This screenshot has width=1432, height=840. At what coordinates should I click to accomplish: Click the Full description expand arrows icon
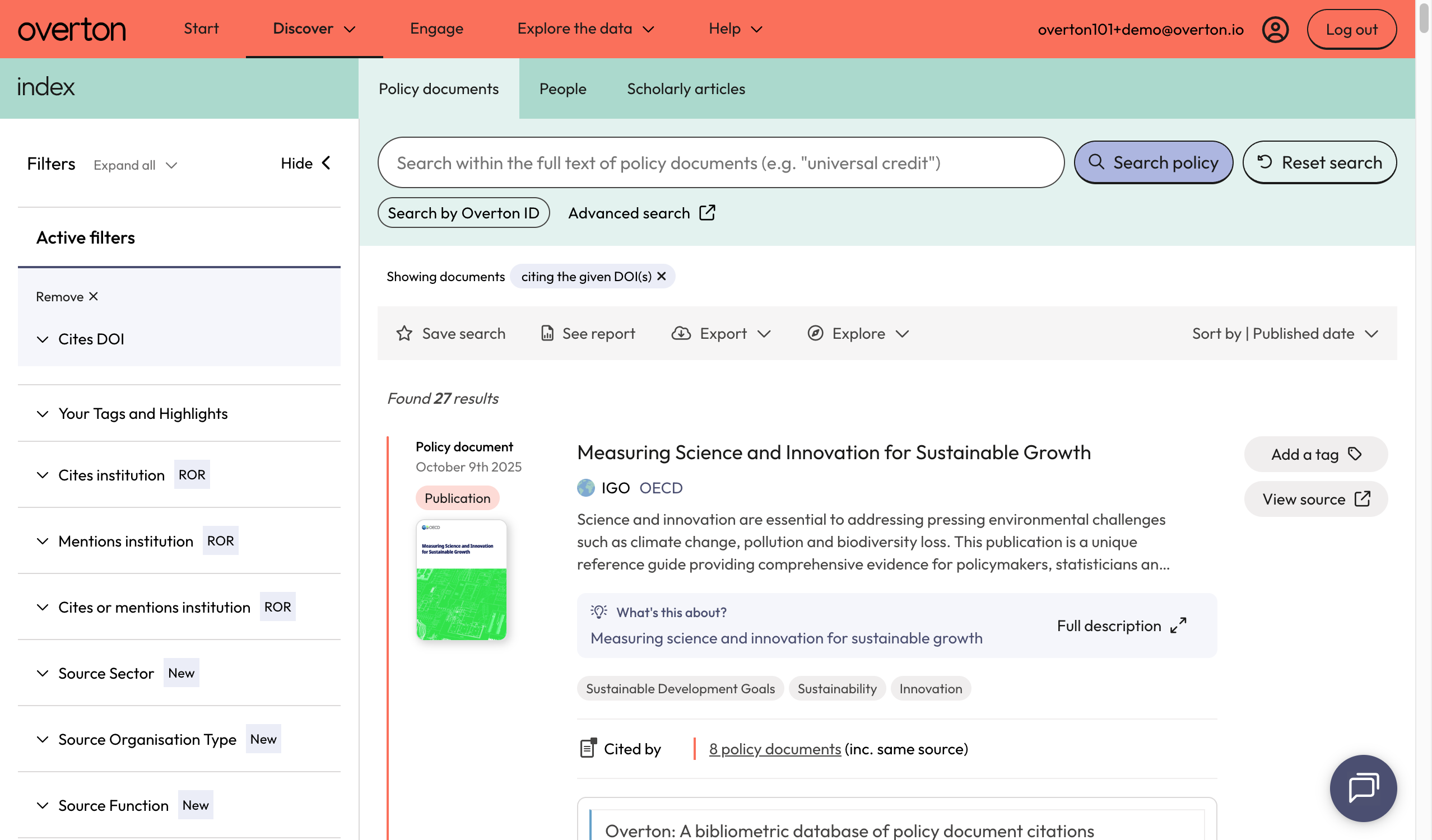point(1178,626)
